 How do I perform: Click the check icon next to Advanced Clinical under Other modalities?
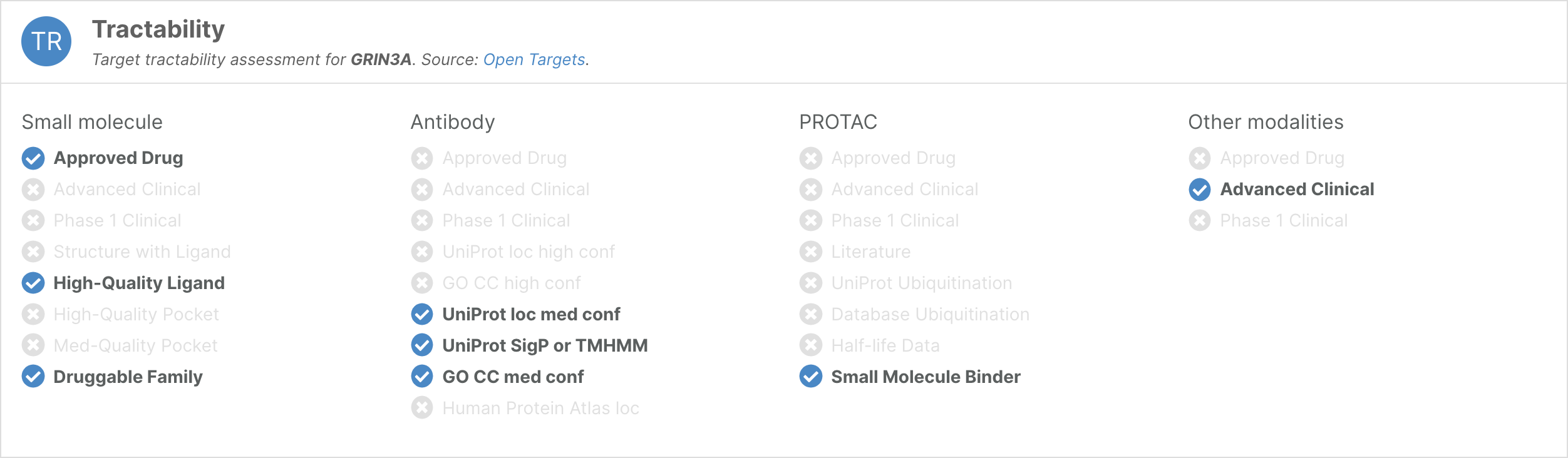pos(1199,189)
